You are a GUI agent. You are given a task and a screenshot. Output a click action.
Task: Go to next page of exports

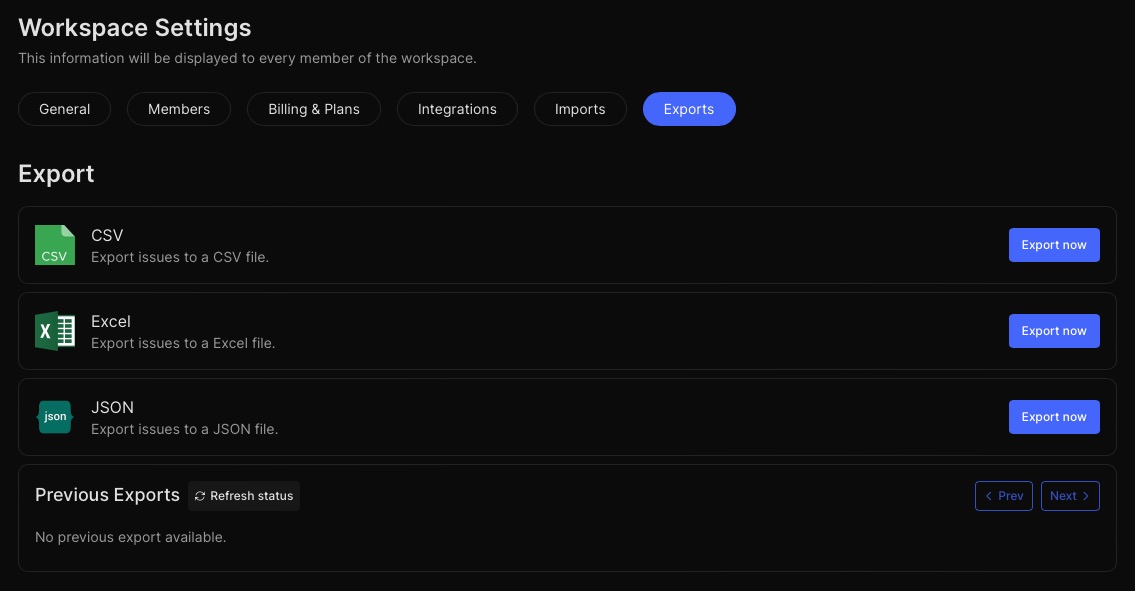[1070, 496]
